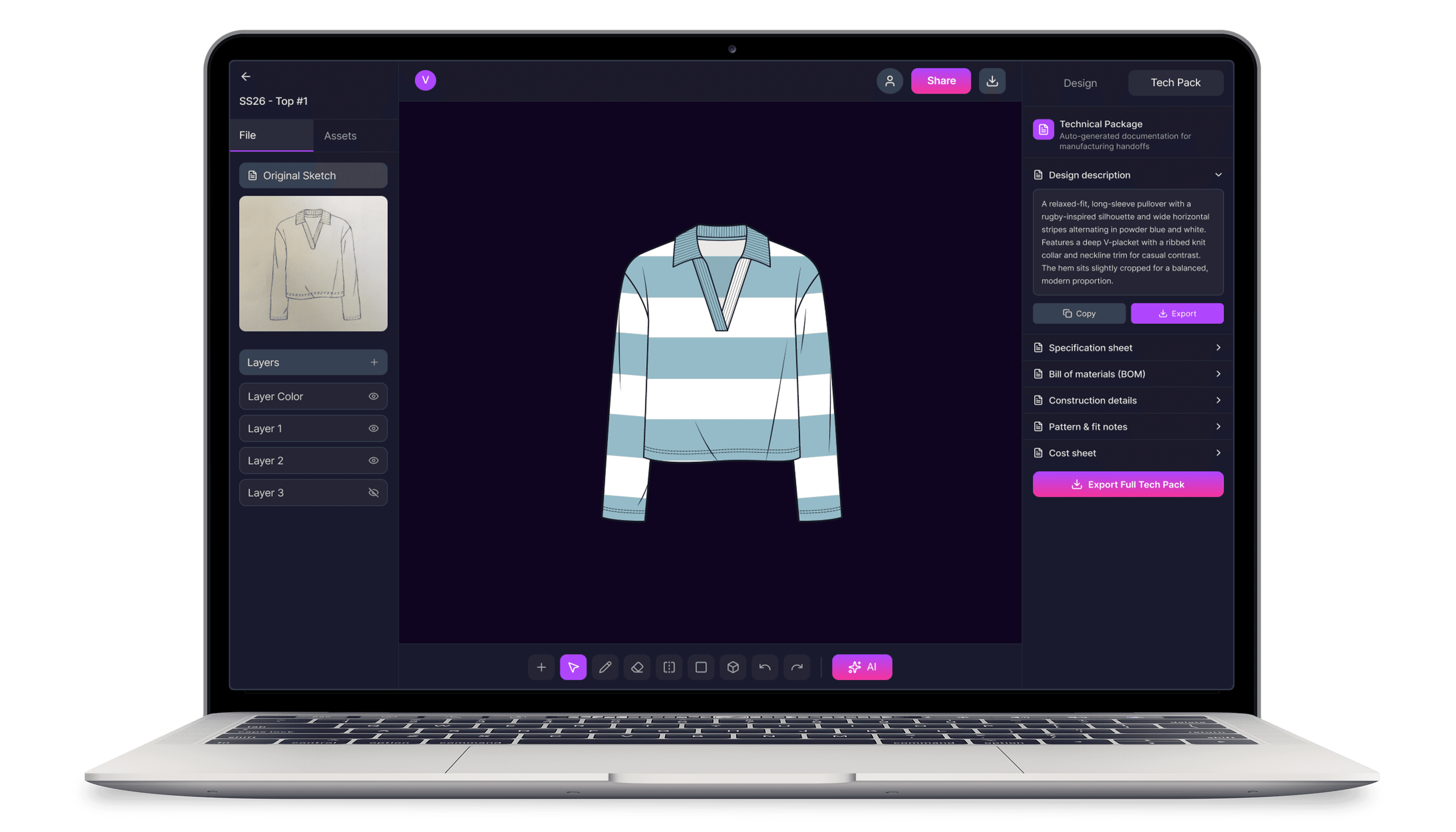Click Export Full Tech Pack button
This screenshot has width=1456, height=832.
click(1127, 484)
